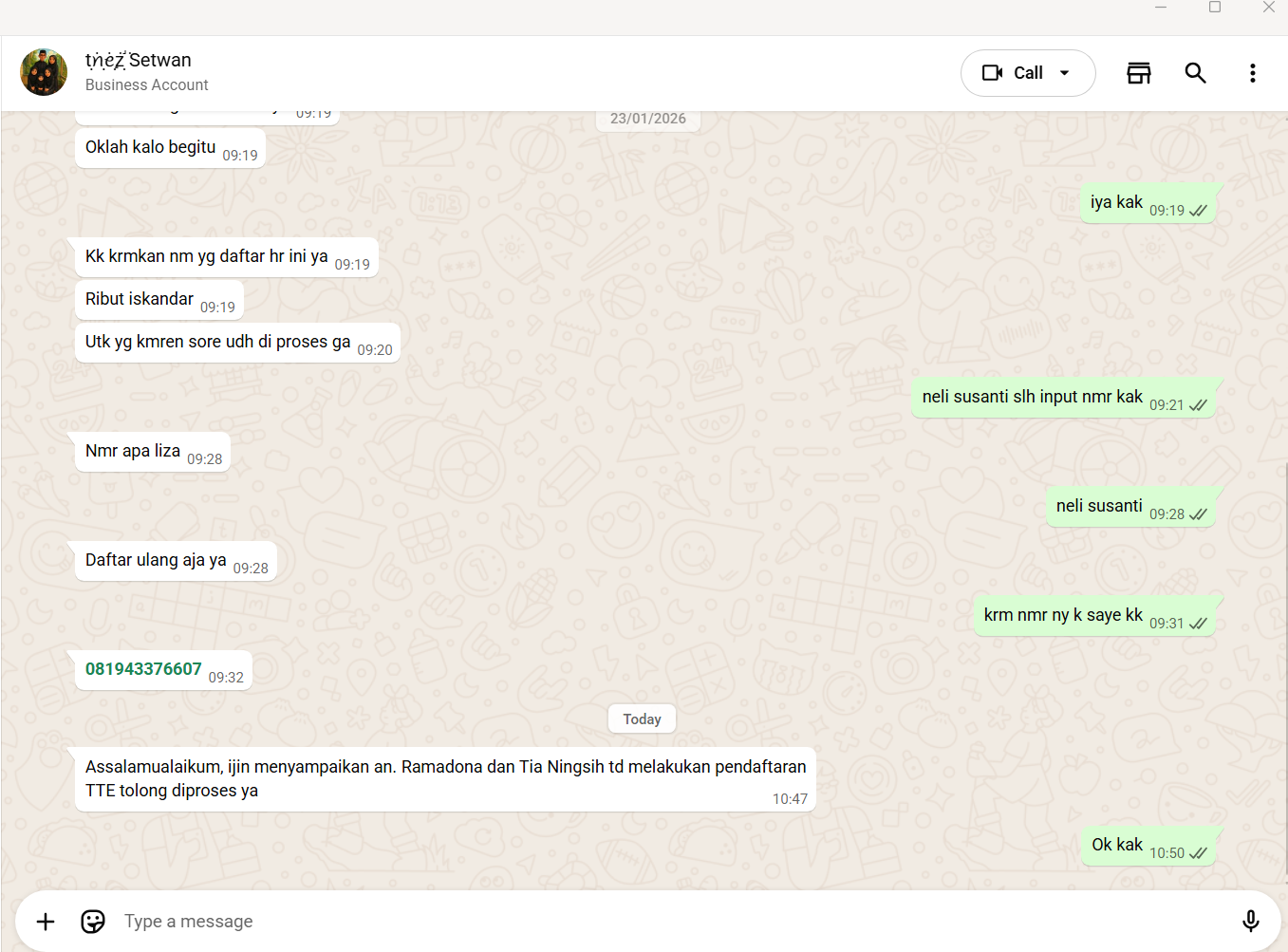Click the Today date separator chip
The image size is (1288, 952).
[642, 719]
